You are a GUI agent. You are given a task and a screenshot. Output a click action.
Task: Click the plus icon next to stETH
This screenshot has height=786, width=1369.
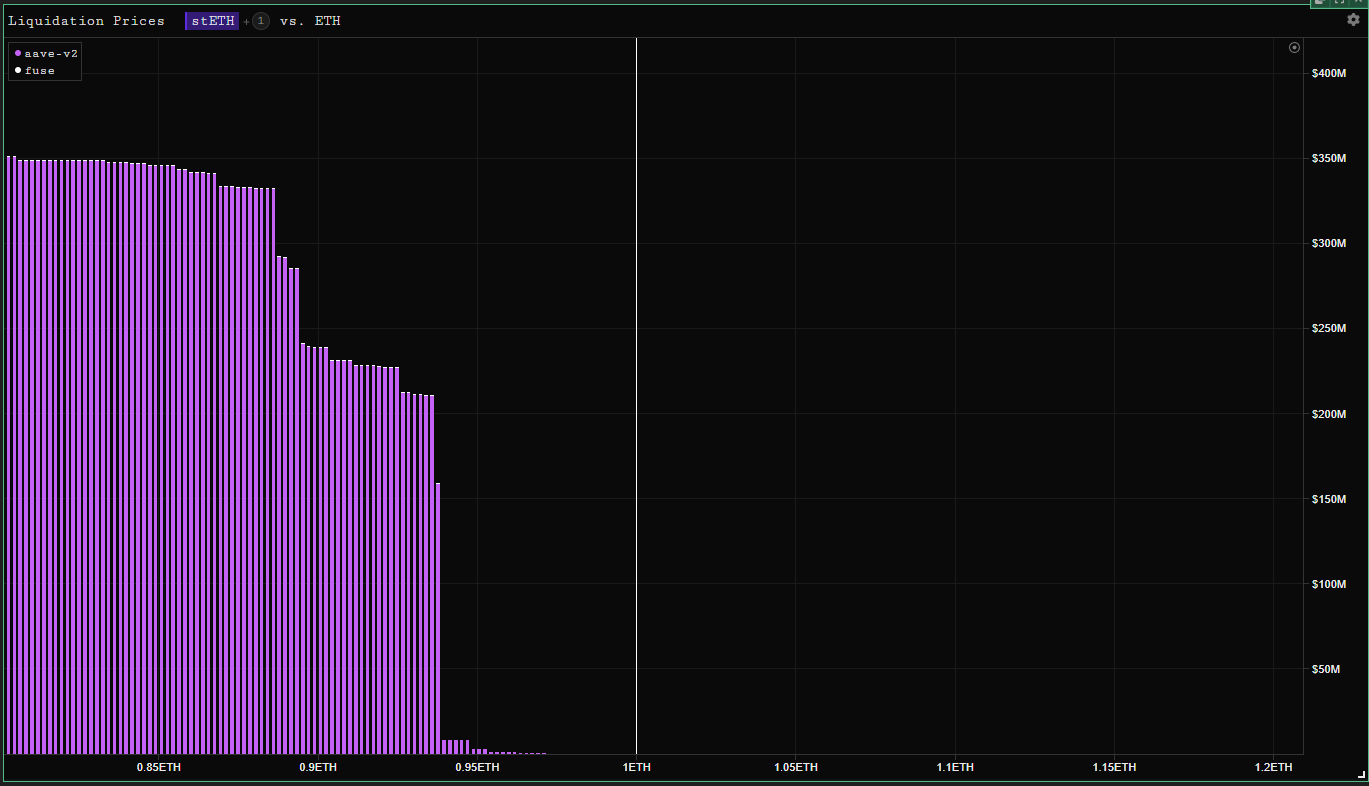[246, 21]
